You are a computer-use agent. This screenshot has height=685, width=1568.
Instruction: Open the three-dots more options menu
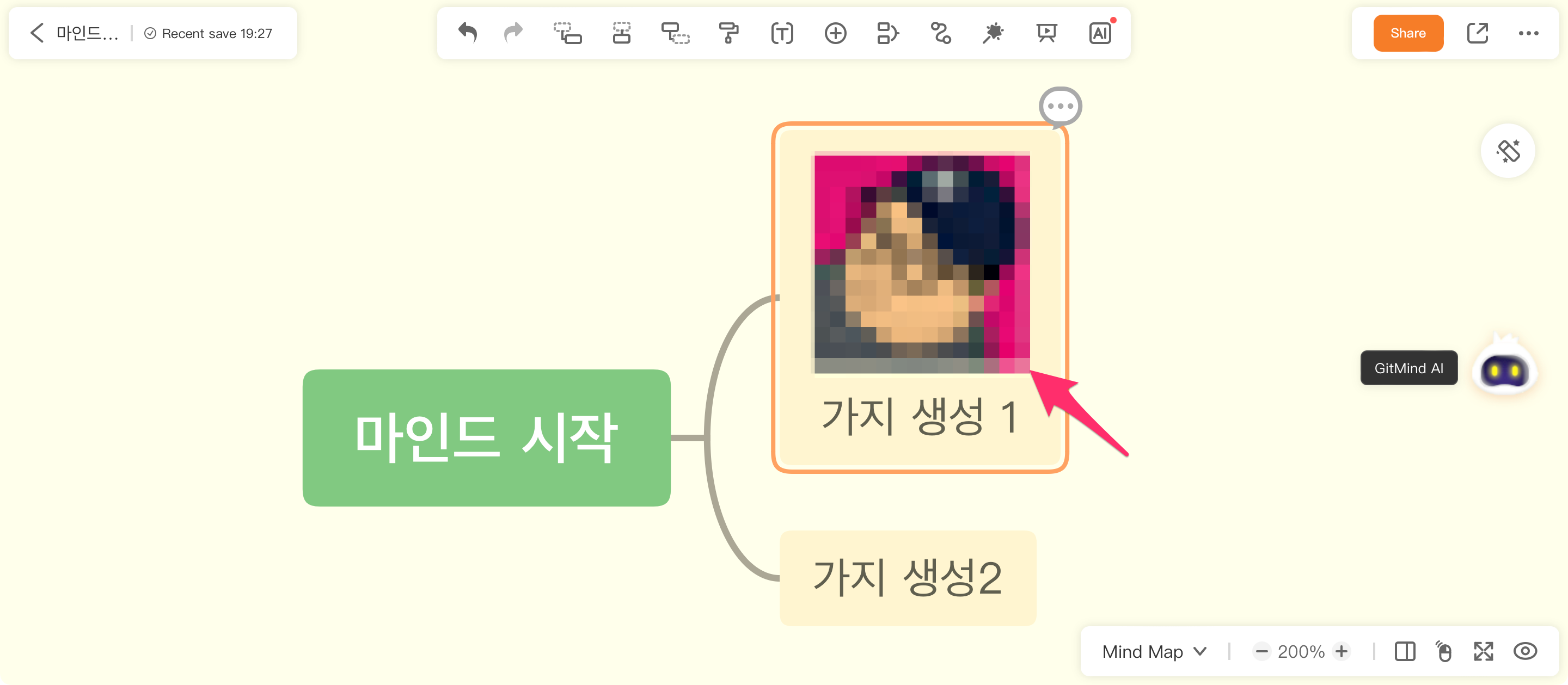1528,33
